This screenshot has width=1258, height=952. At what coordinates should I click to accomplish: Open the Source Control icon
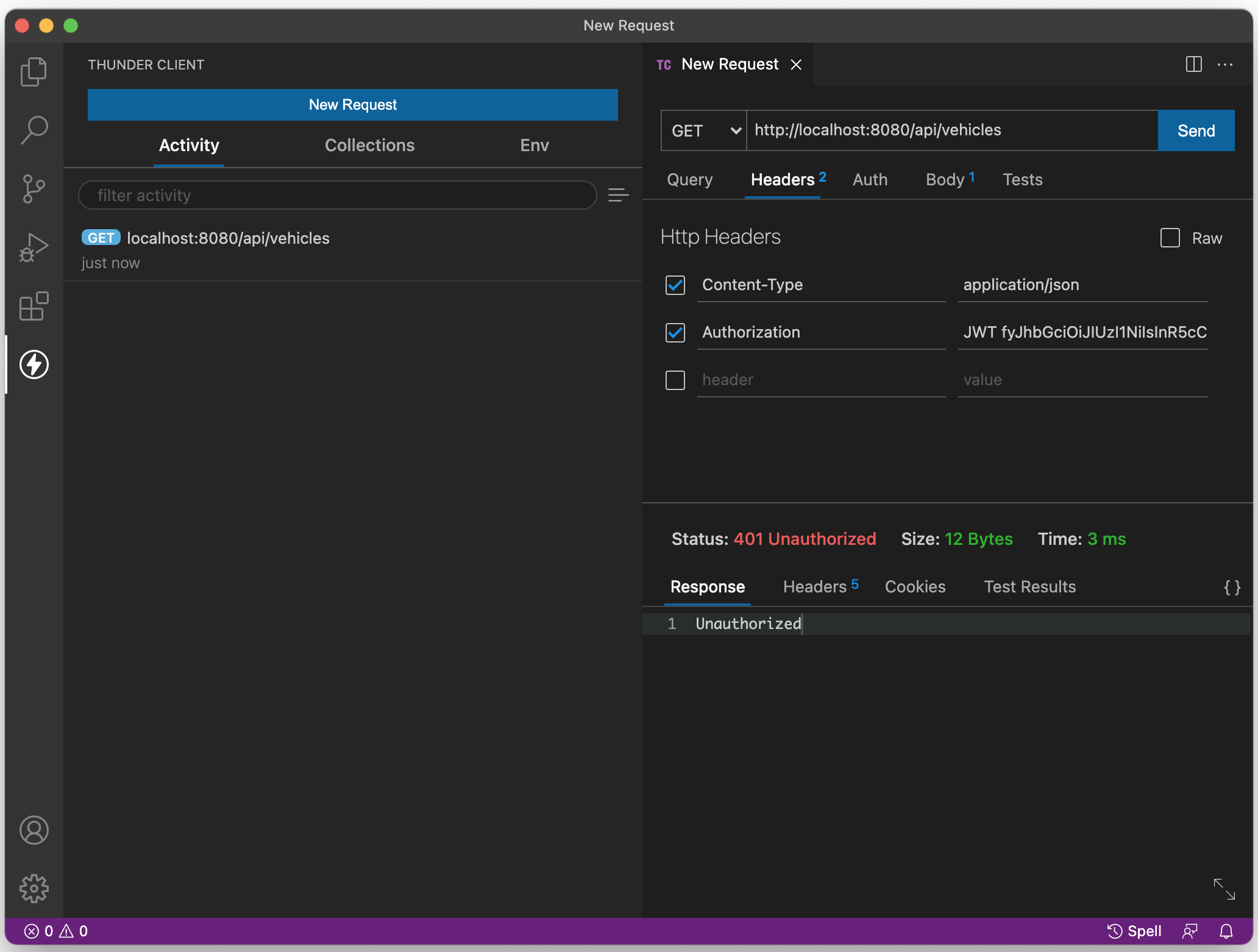coord(34,189)
